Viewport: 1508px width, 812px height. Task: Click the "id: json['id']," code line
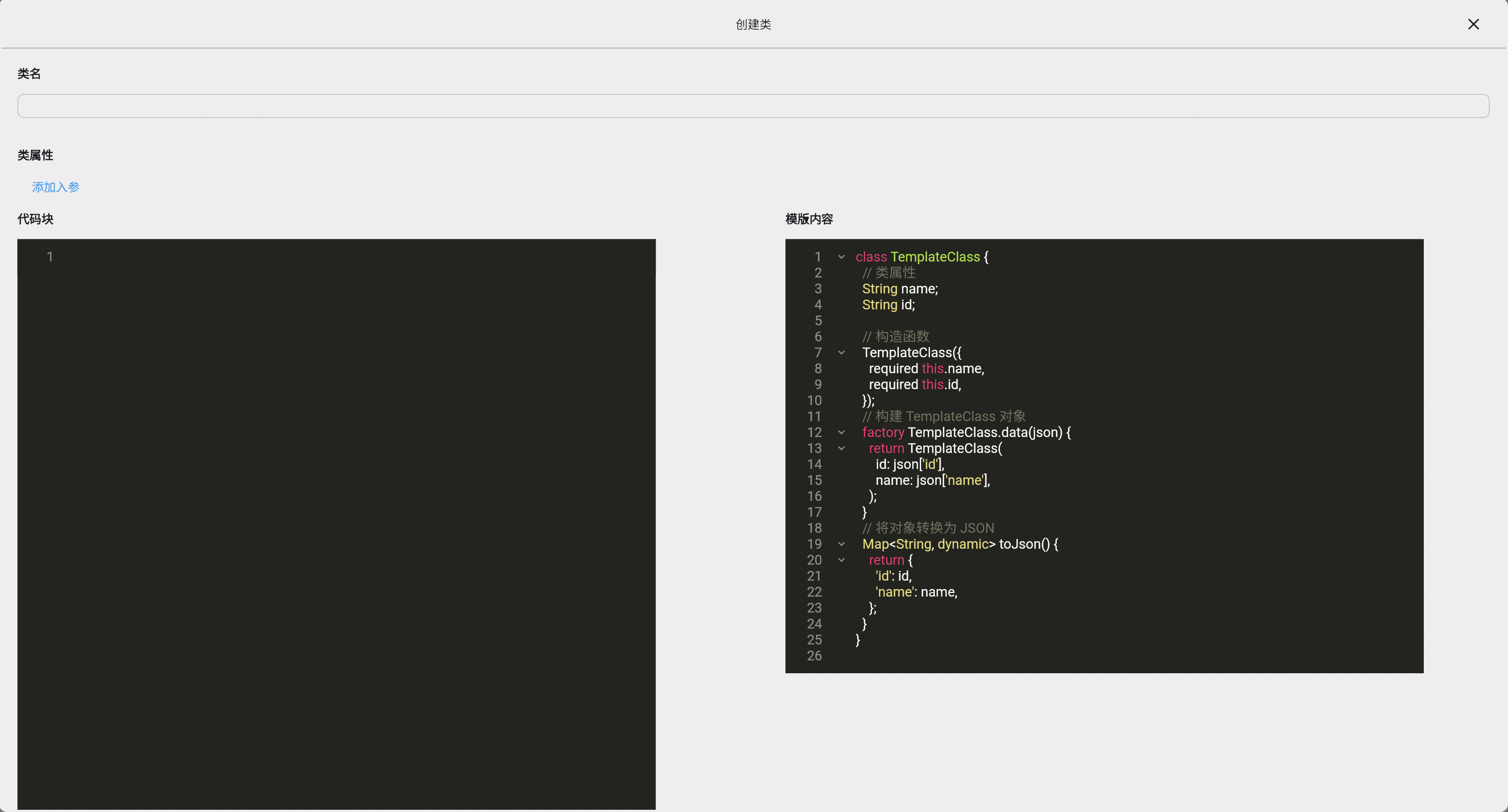[910, 465]
